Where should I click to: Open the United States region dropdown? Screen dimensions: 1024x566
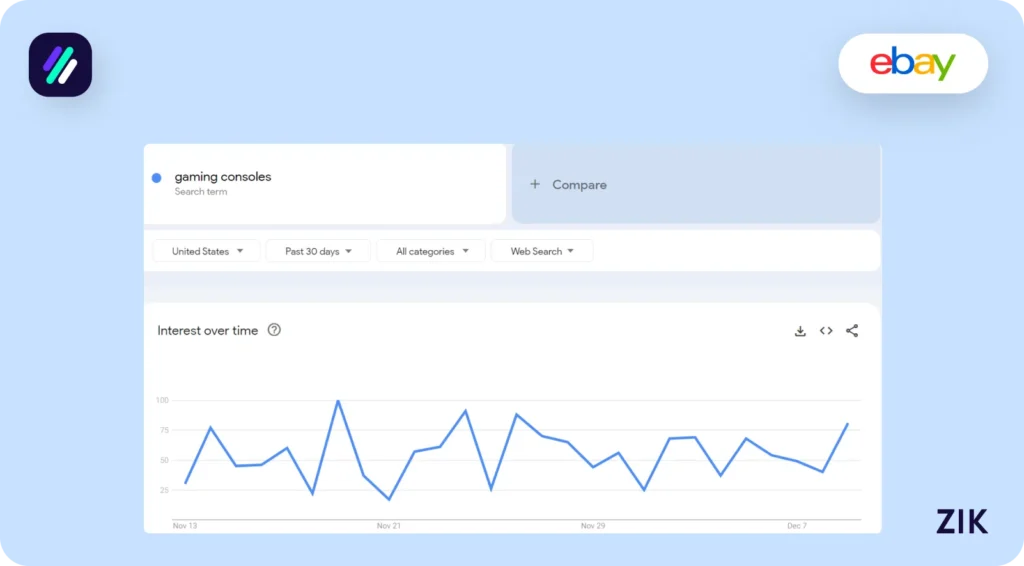206,251
